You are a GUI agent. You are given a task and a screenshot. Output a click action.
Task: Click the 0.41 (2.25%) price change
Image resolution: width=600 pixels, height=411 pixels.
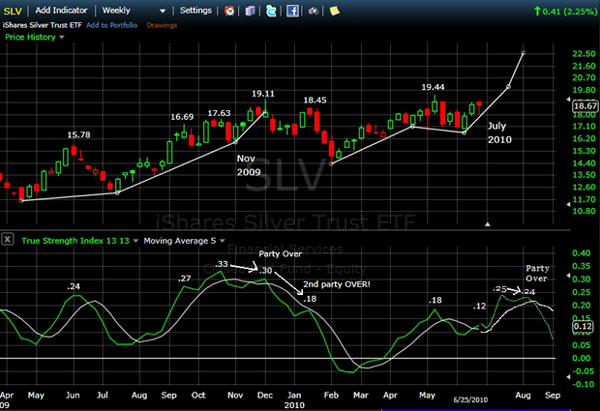click(x=566, y=11)
